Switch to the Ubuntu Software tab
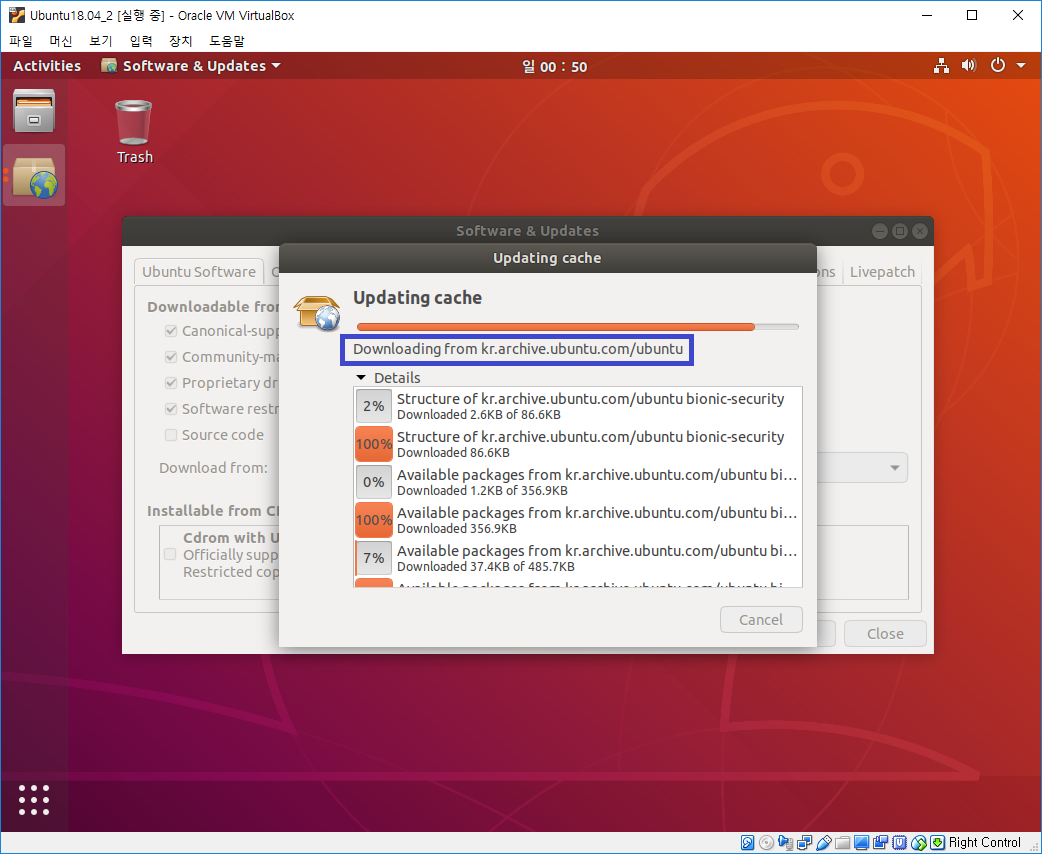Image resolution: width=1042 pixels, height=854 pixels. (199, 272)
